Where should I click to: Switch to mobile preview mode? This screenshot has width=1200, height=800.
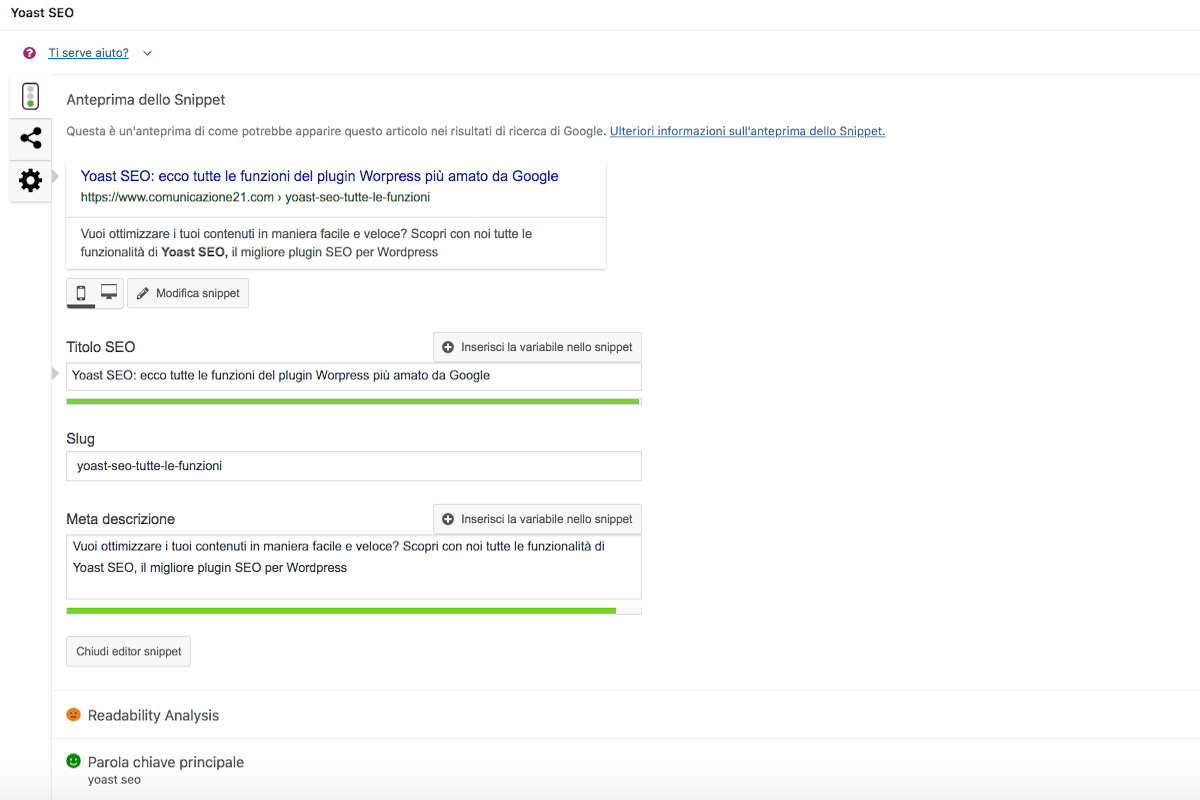[81, 293]
